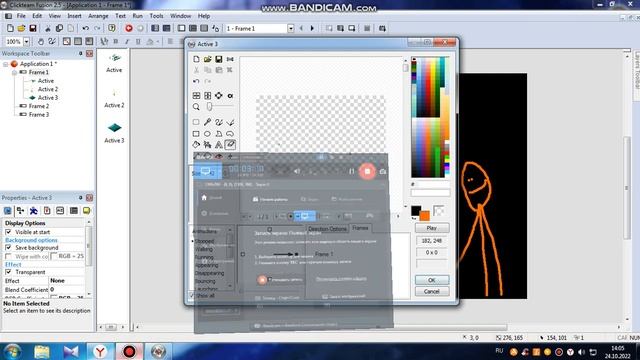Click Open file icon in picture editor

pyautogui.click(x=207, y=60)
